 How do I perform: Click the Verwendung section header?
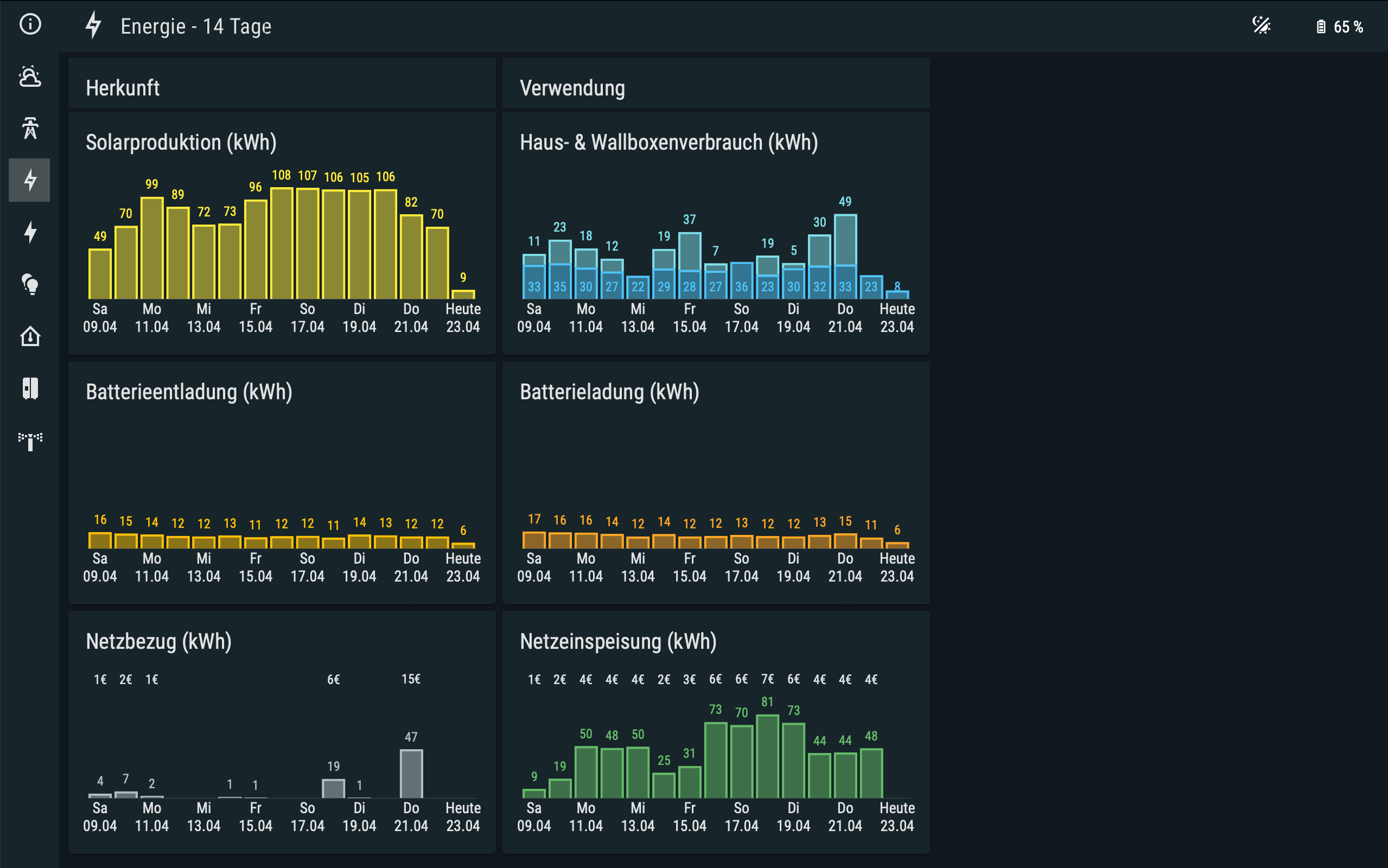pos(572,88)
